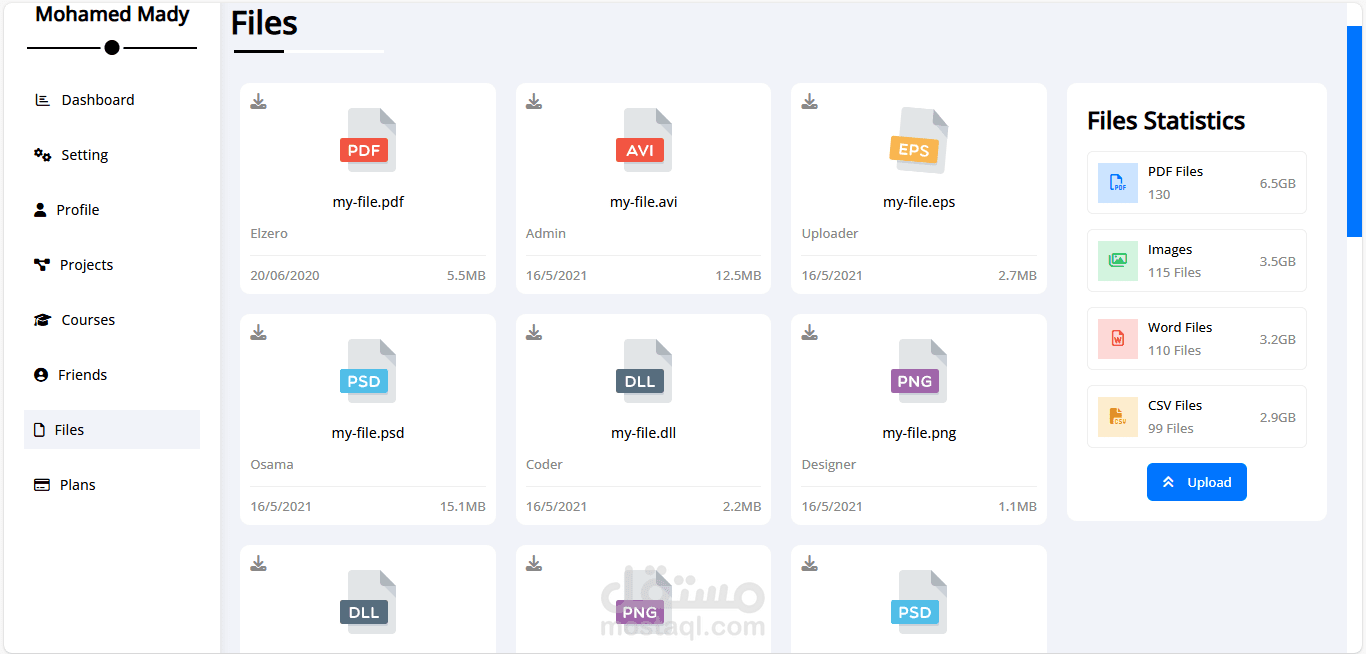Click the 6.5GB size value
The image size is (1366, 654).
(1277, 183)
